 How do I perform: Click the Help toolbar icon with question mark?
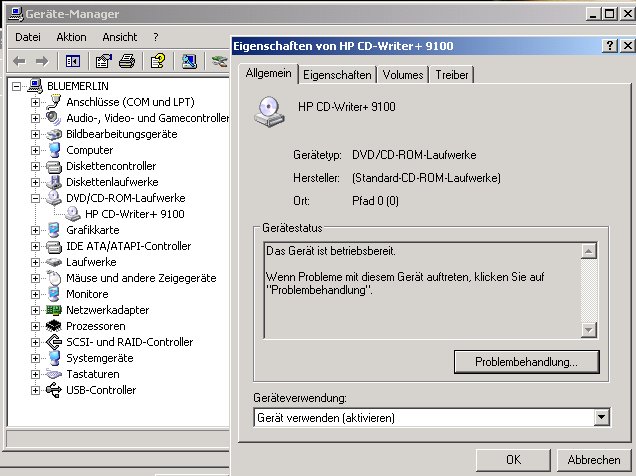[158, 62]
